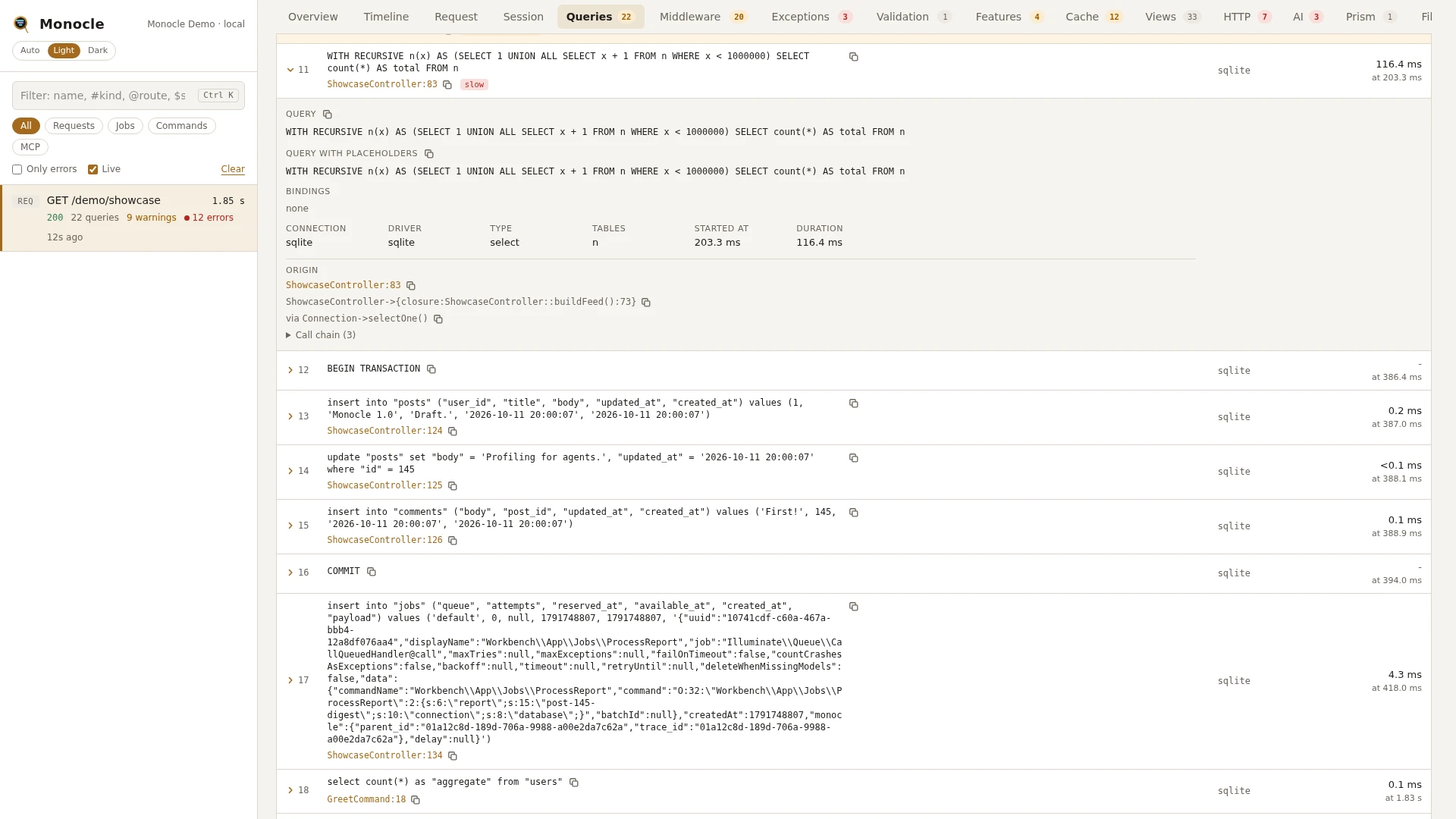Viewport: 1456px width, 819px height.
Task: Copy the buildFeed closure frame
Action: tap(646, 303)
